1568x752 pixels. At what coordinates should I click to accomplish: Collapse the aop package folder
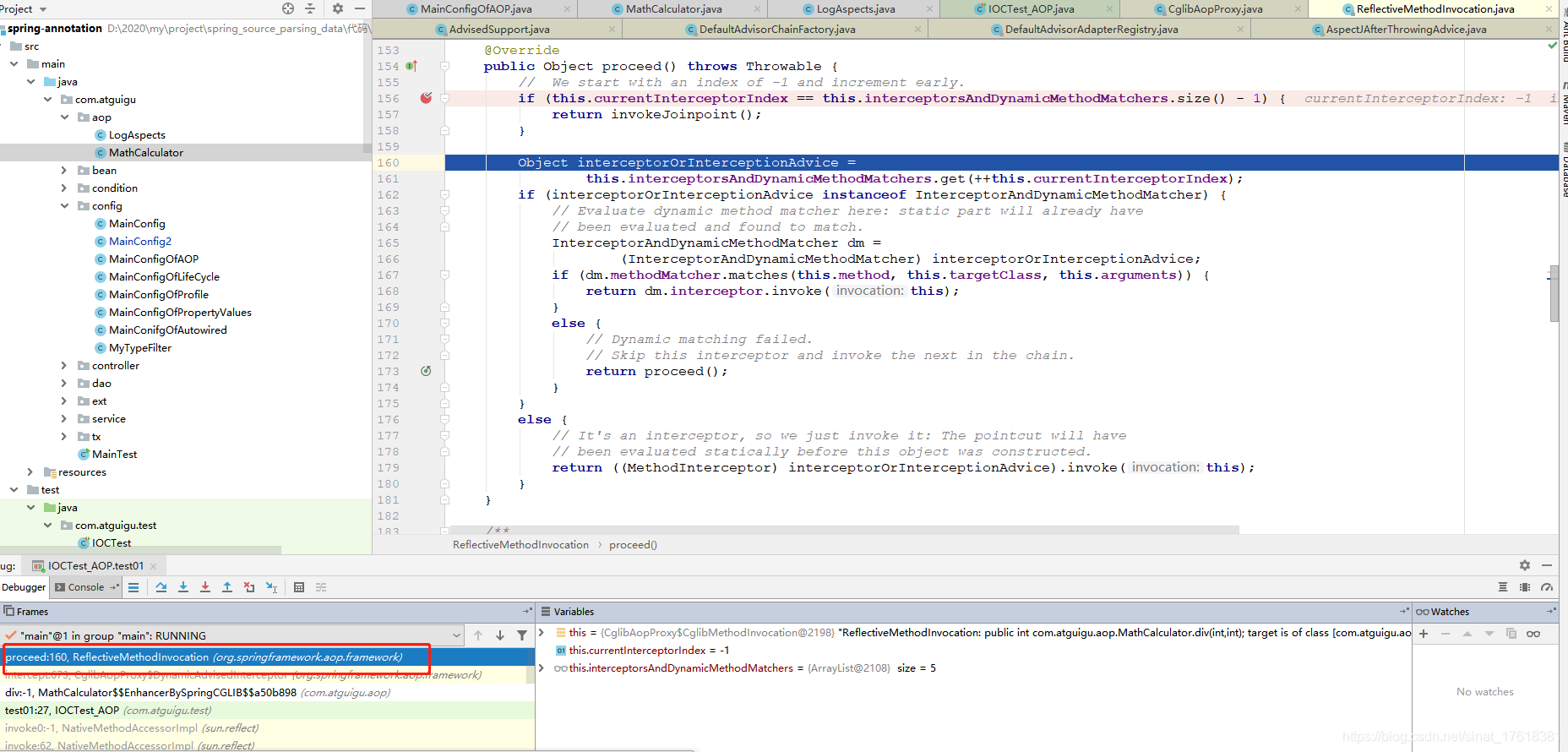click(x=64, y=117)
